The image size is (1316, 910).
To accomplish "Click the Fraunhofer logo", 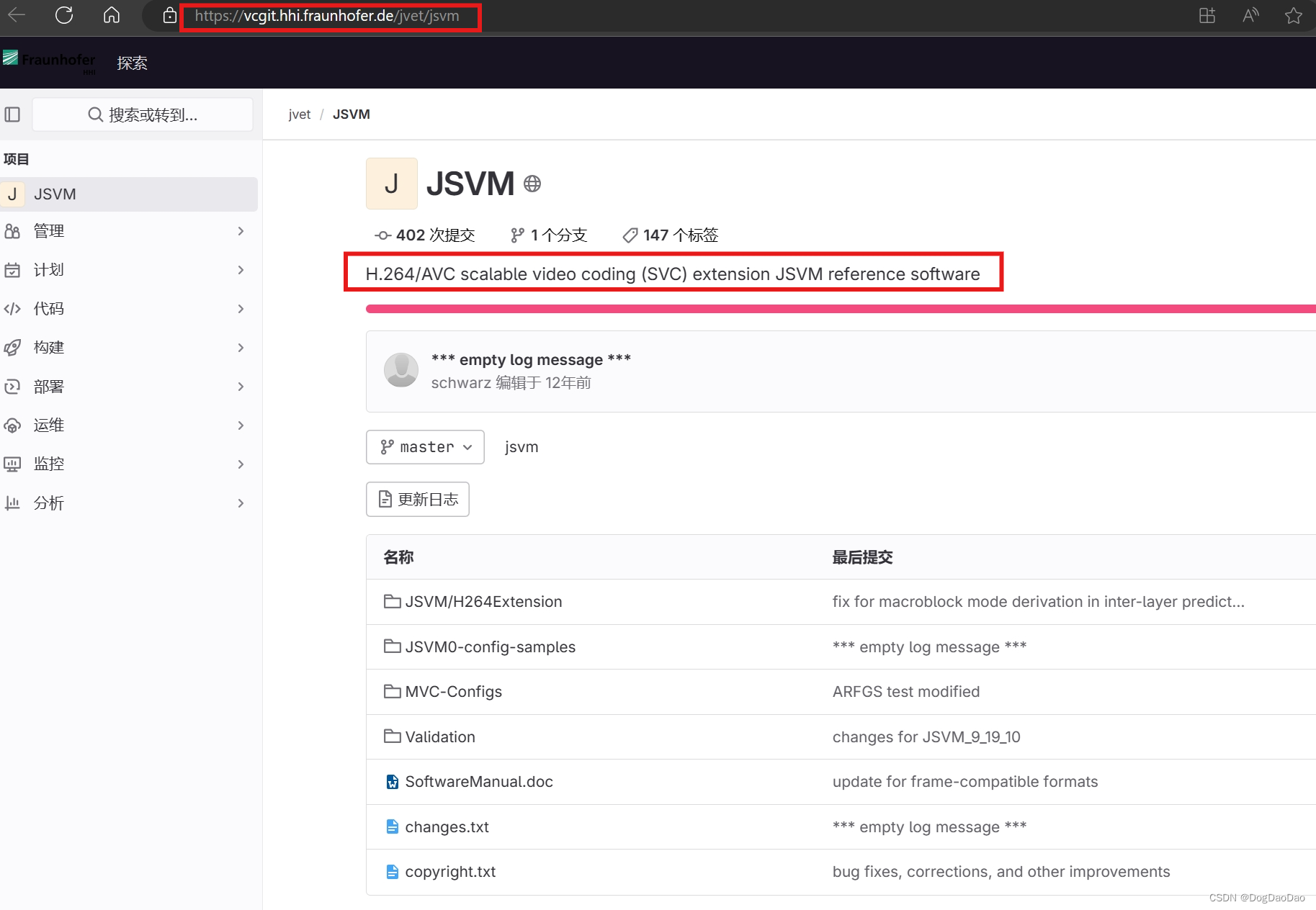I will click(49, 61).
